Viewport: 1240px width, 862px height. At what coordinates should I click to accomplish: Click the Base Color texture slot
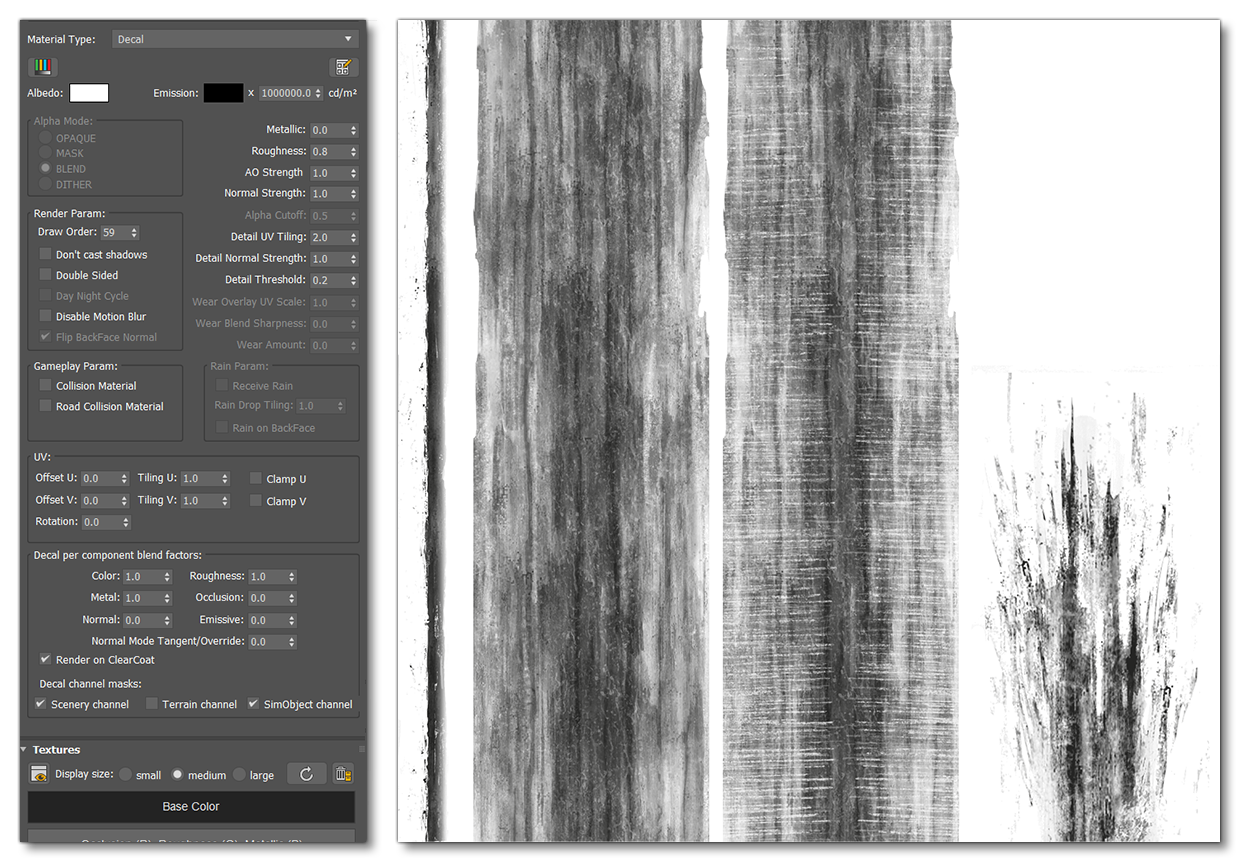[191, 807]
